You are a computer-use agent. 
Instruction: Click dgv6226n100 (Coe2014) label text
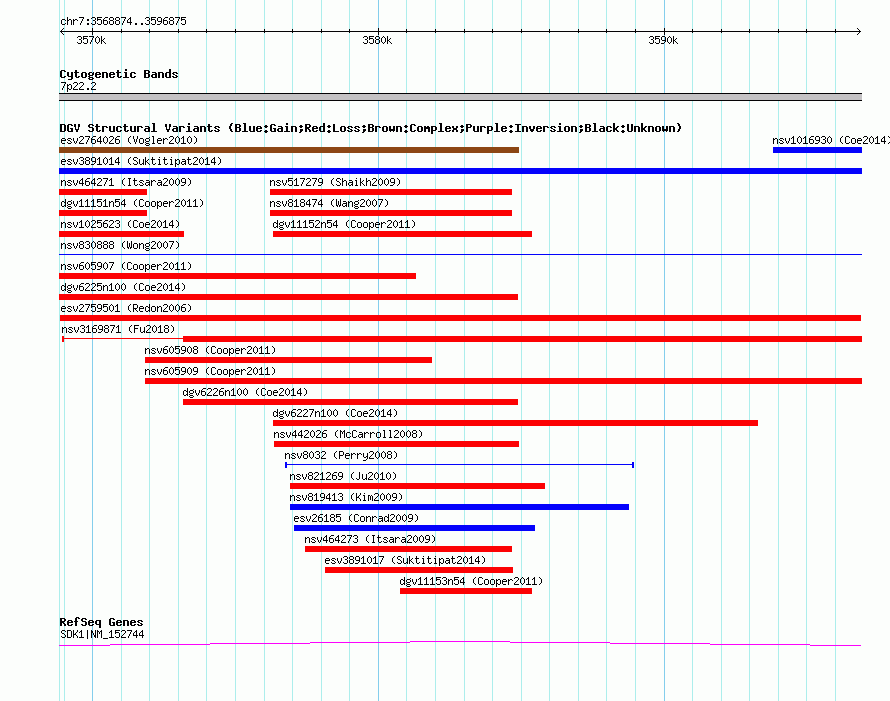245,392
